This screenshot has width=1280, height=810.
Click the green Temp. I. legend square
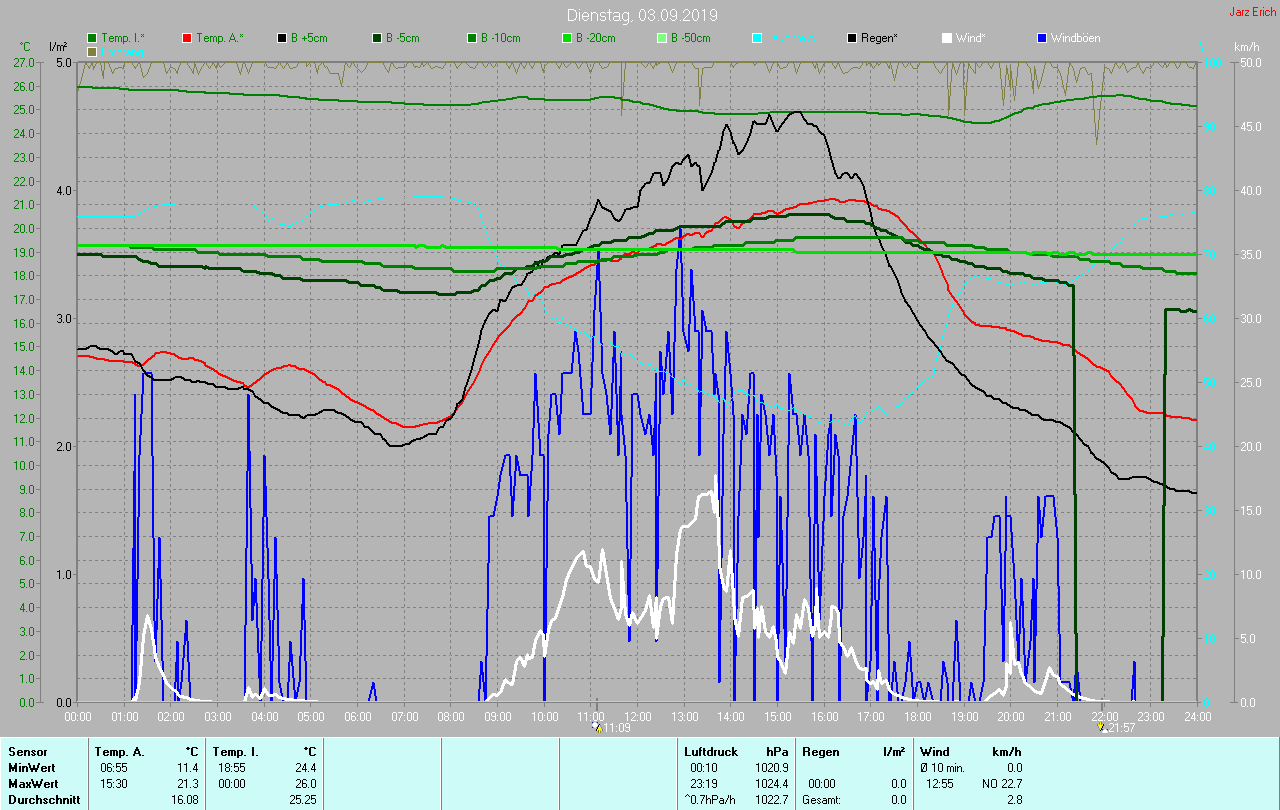[x=93, y=38]
